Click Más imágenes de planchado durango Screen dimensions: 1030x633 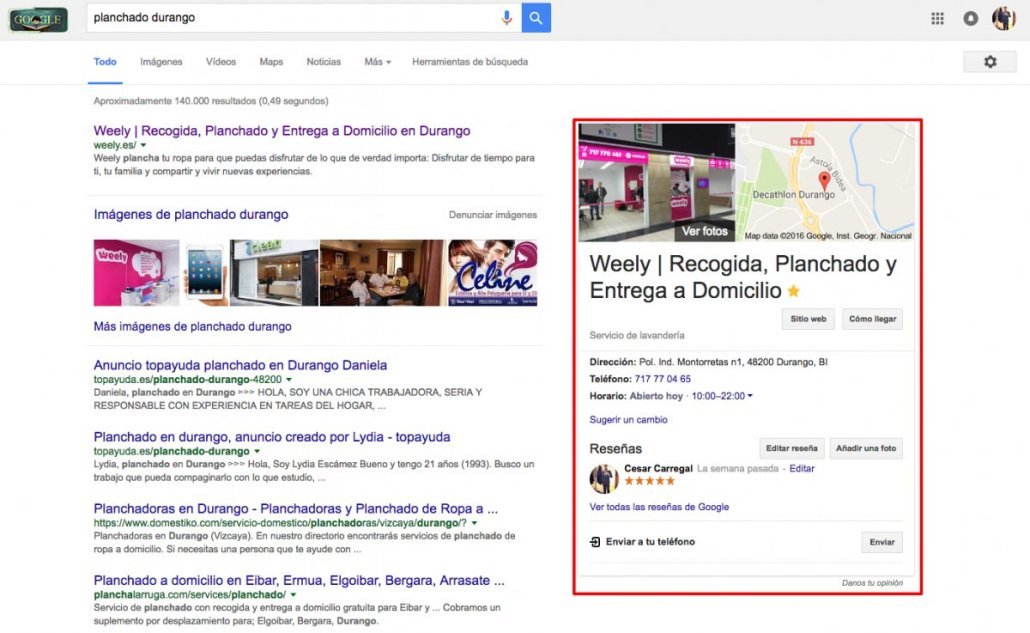[192, 326]
